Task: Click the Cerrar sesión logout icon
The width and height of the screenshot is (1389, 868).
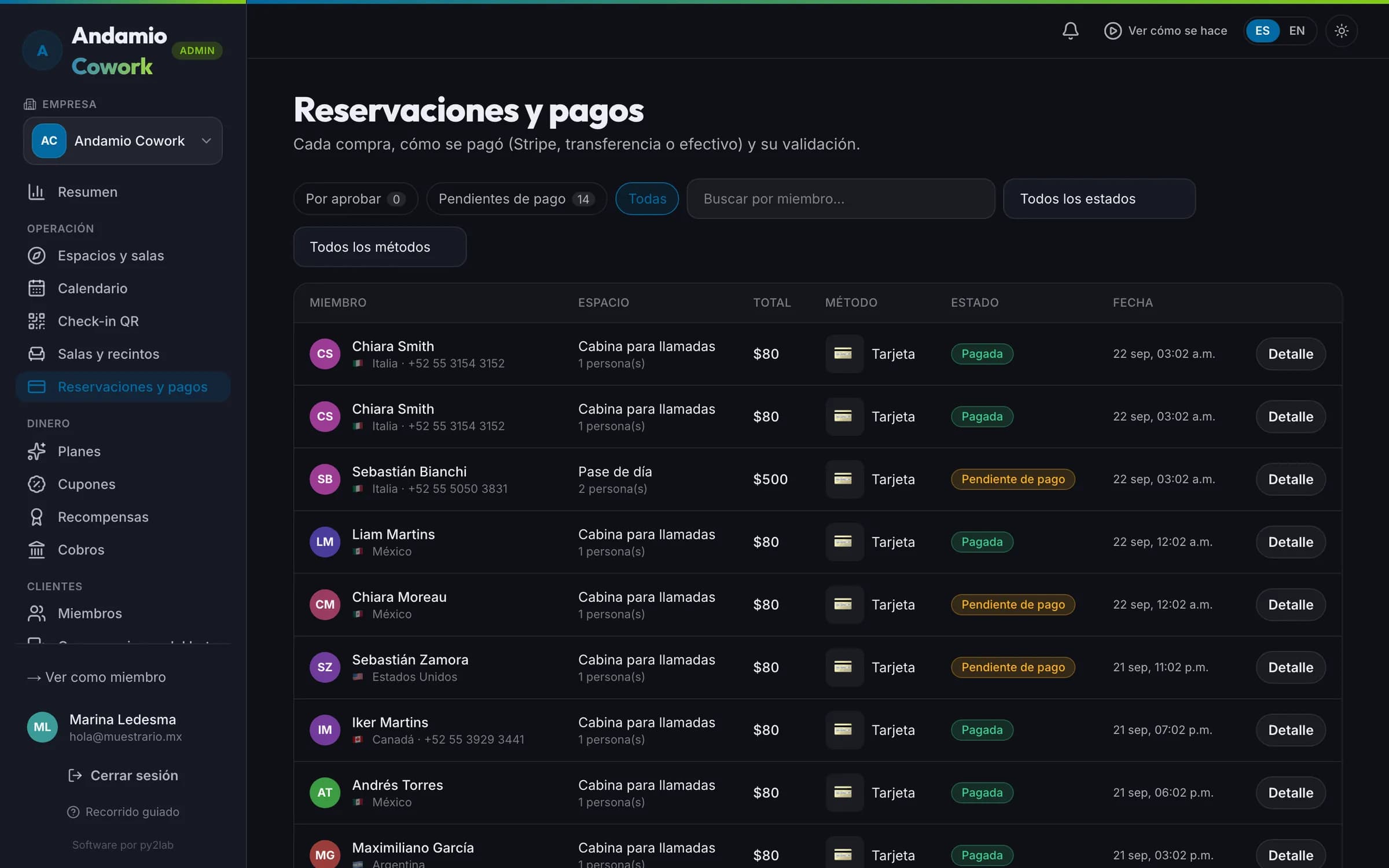Action: click(75, 775)
